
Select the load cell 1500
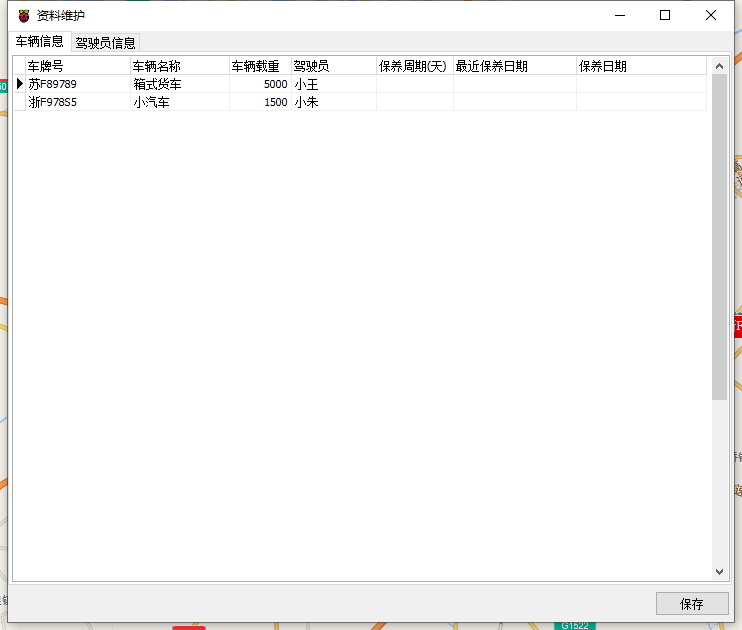click(260, 102)
